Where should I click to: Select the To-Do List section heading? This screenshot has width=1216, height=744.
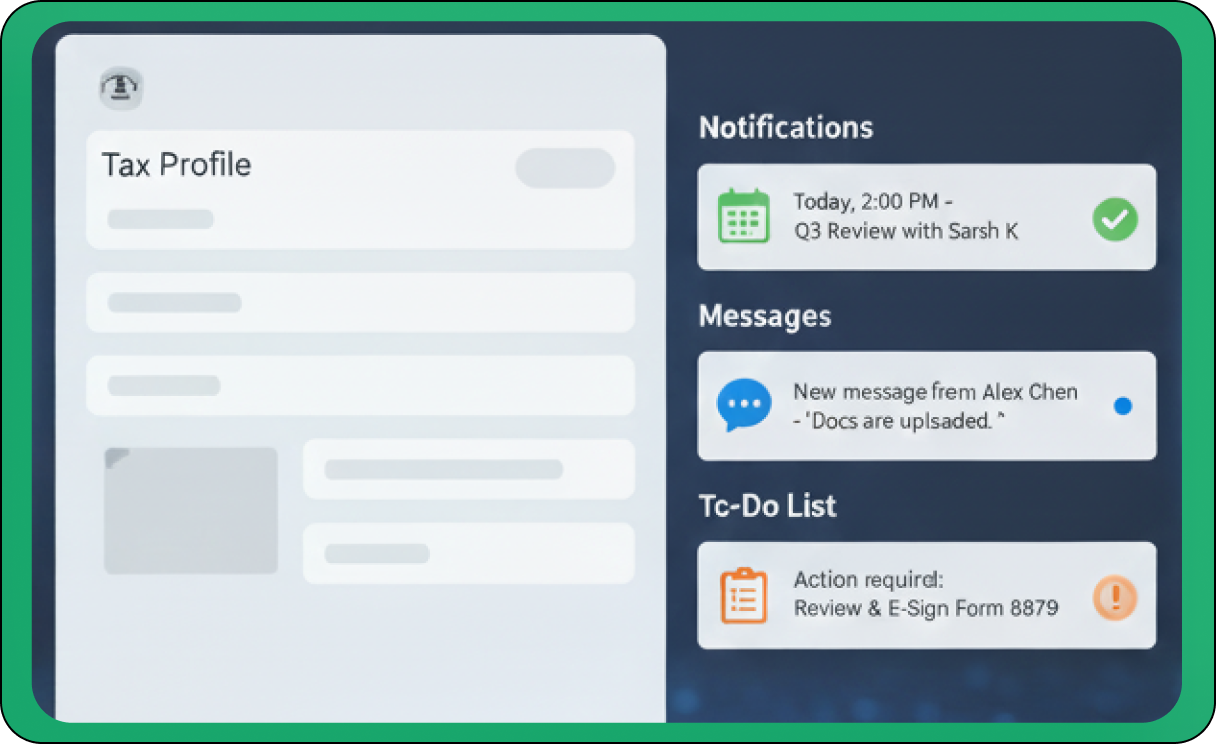[x=768, y=506]
